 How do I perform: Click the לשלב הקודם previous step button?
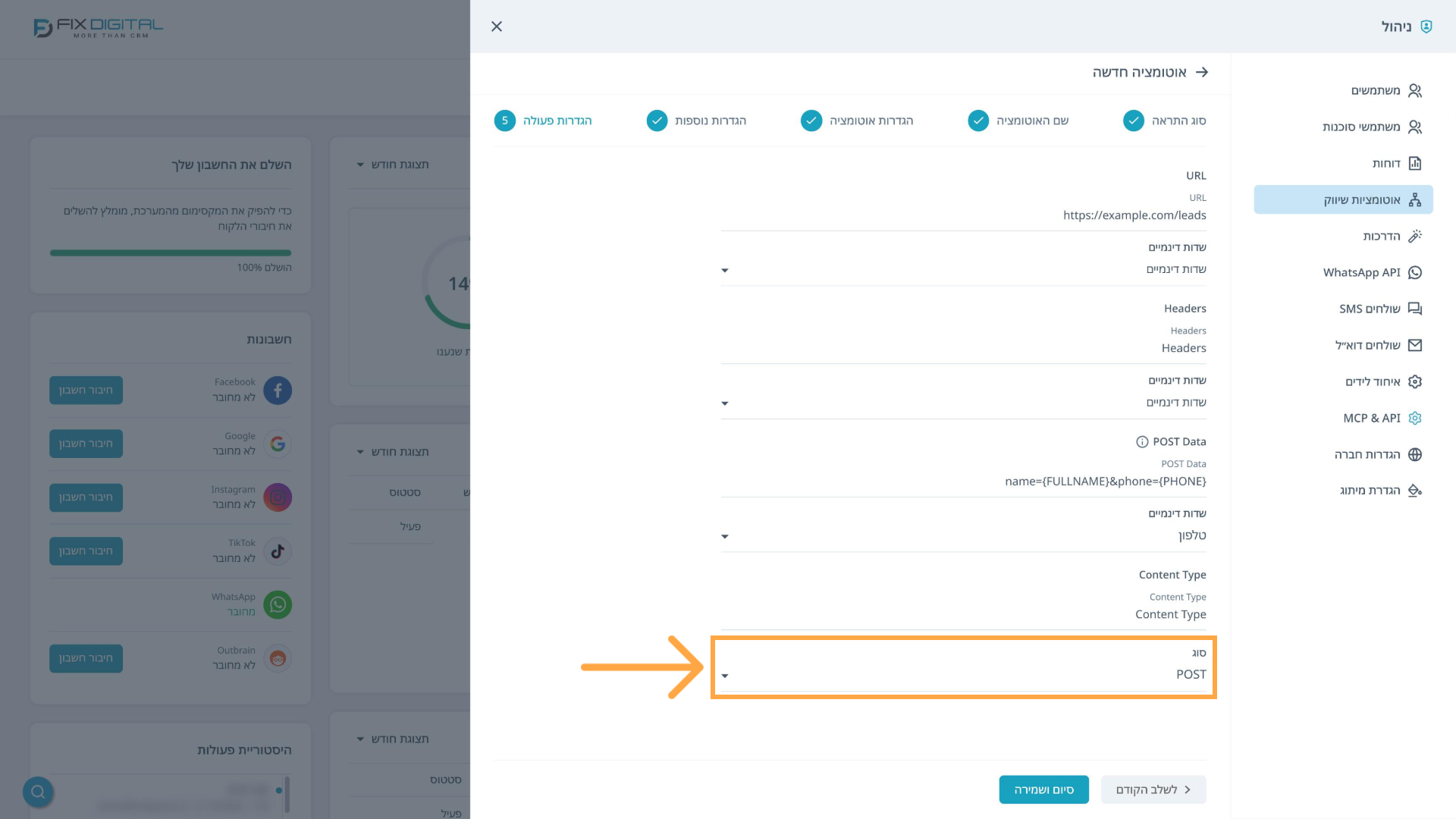(x=1153, y=789)
